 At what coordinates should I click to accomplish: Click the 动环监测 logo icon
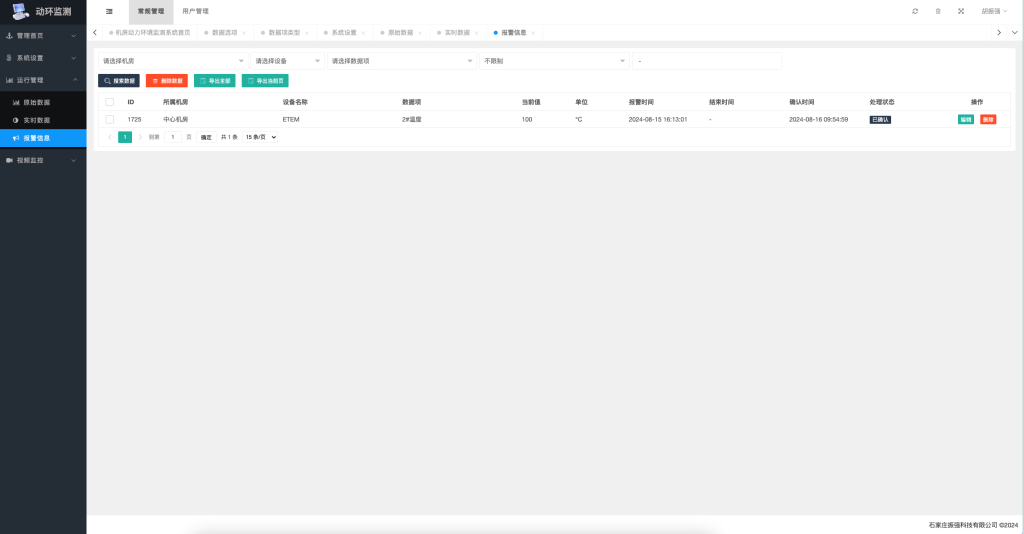[20, 12]
